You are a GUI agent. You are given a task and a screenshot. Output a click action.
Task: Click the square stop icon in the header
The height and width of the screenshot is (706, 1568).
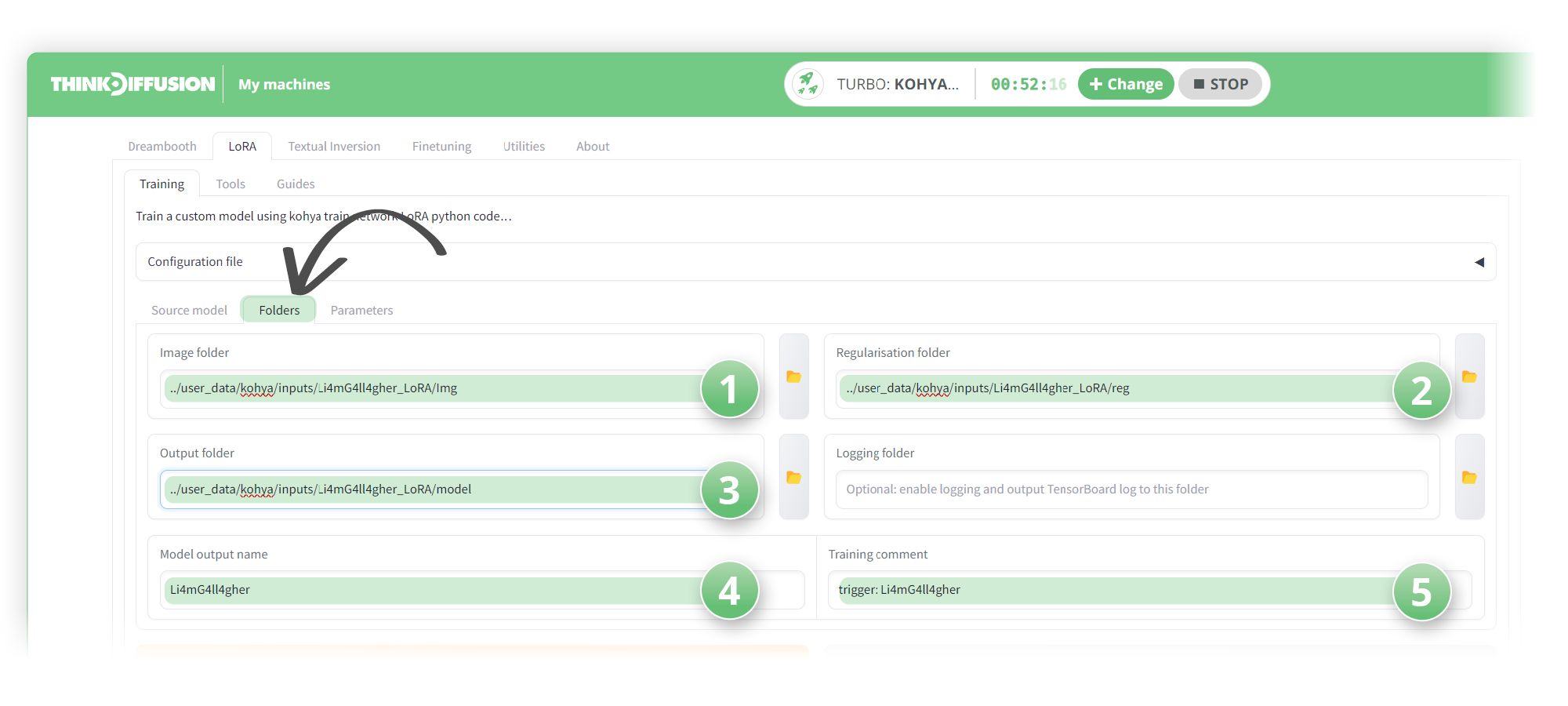pos(1199,84)
